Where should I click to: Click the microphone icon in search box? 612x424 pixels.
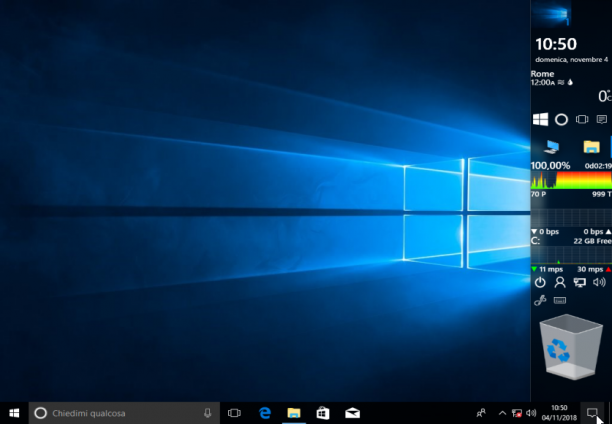[208, 413]
